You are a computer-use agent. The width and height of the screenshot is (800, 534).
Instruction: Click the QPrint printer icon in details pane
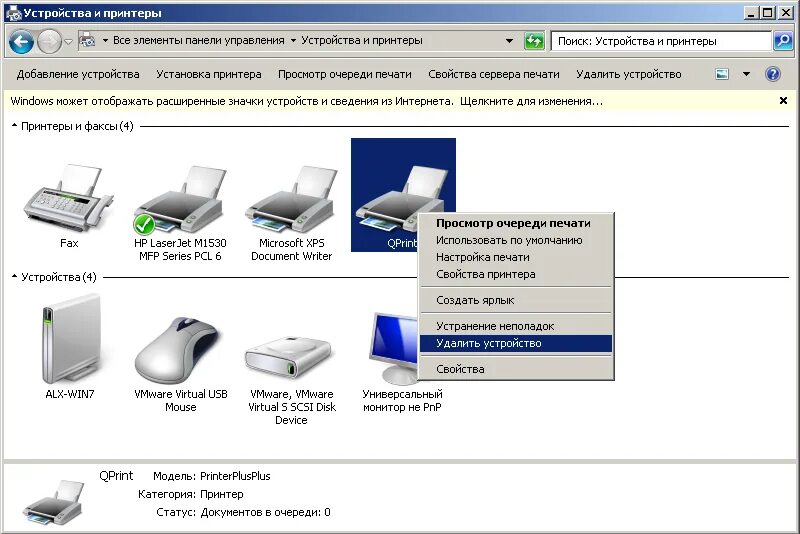coord(54,502)
